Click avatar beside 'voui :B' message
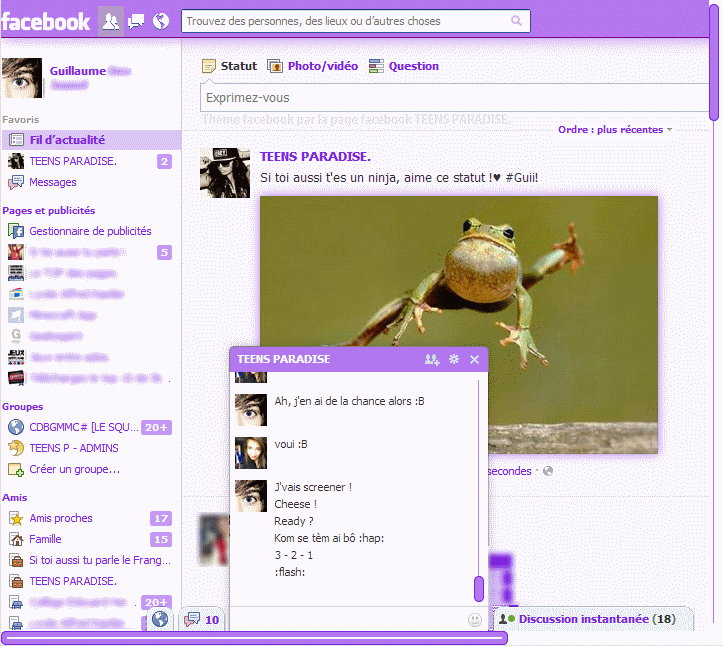Image resolution: width=723 pixels, height=646 pixels. (x=251, y=453)
